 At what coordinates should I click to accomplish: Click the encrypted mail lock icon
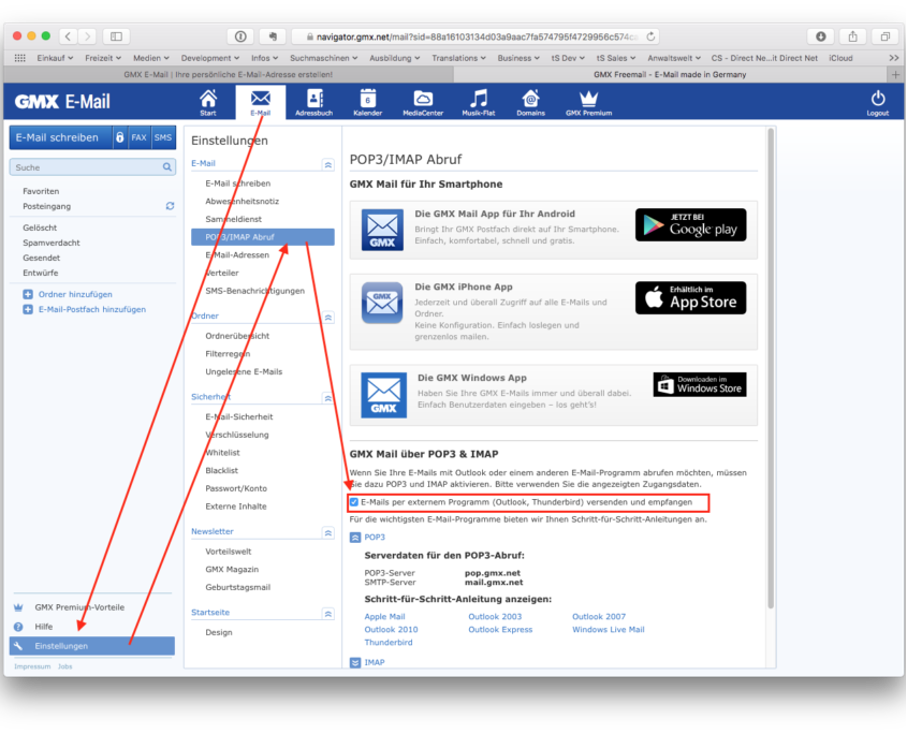[120, 138]
